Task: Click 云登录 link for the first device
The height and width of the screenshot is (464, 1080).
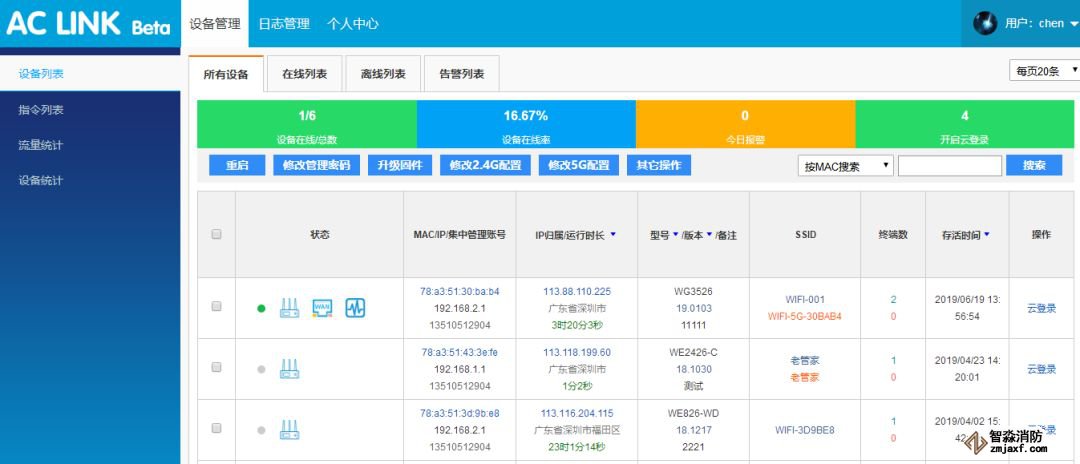Action: (1041, 308)
